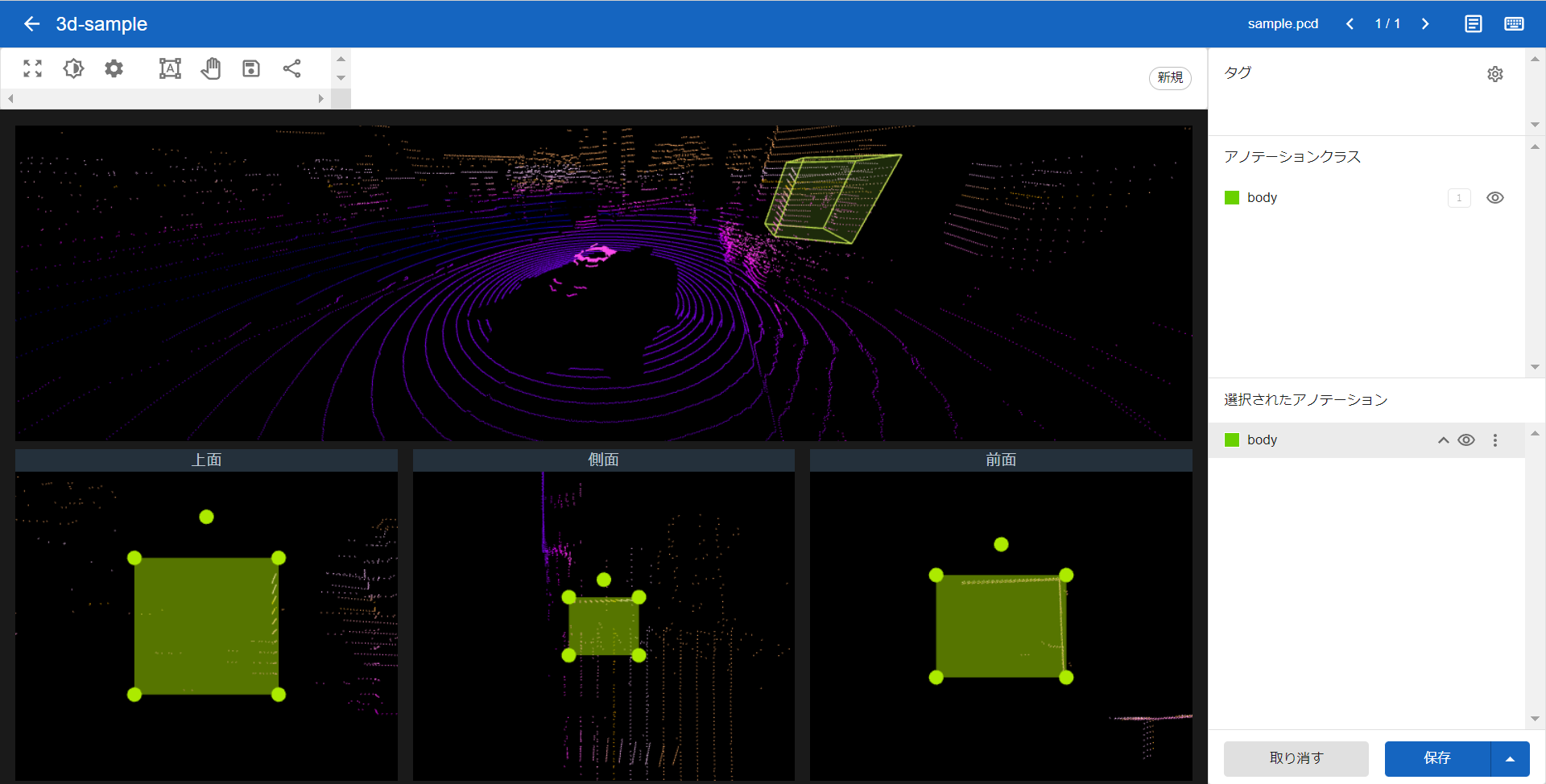
Task: Click the selected body annotation color swatch
Action: [1232, 440]
